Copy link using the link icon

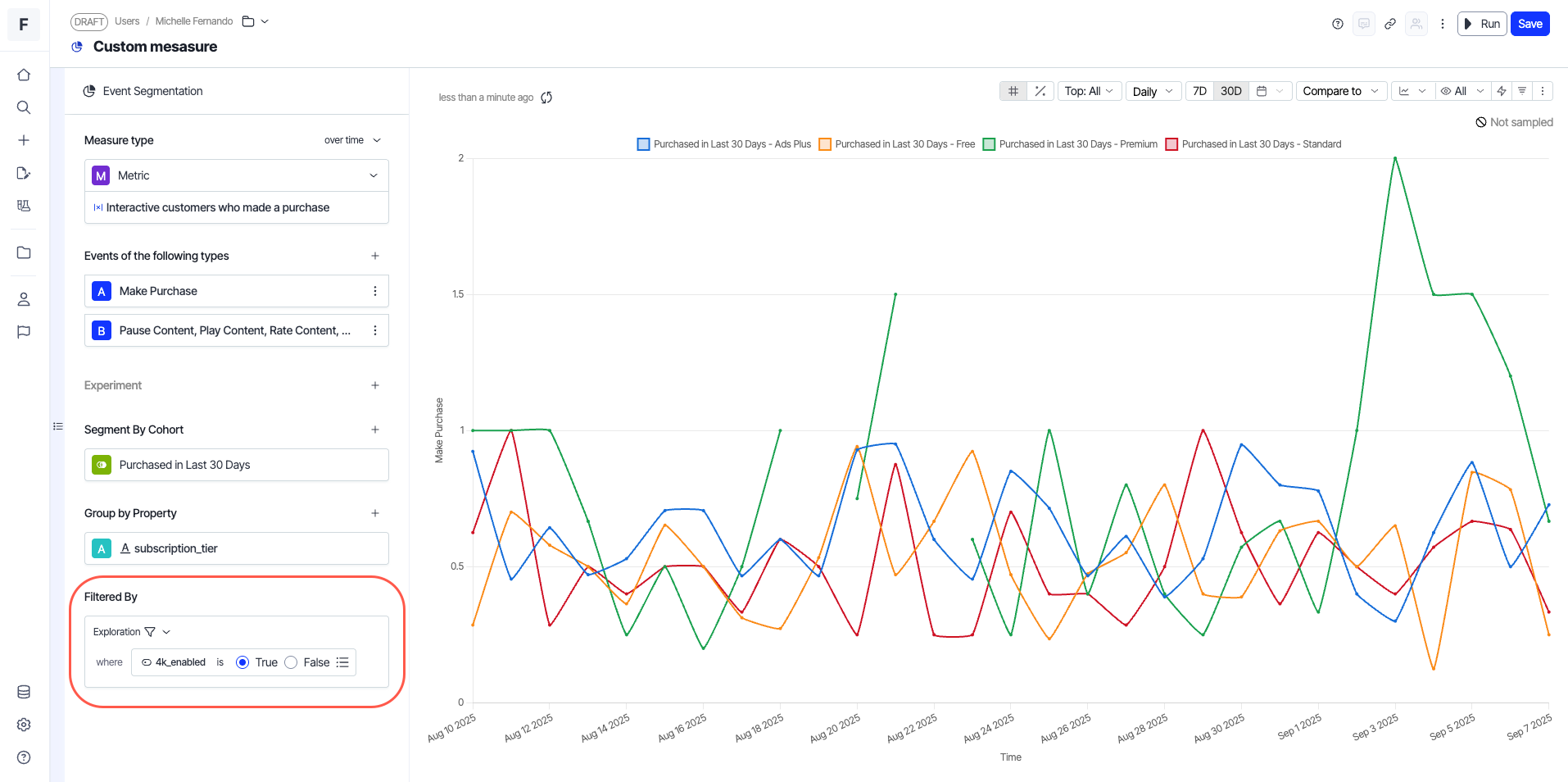pos(1390,24)
